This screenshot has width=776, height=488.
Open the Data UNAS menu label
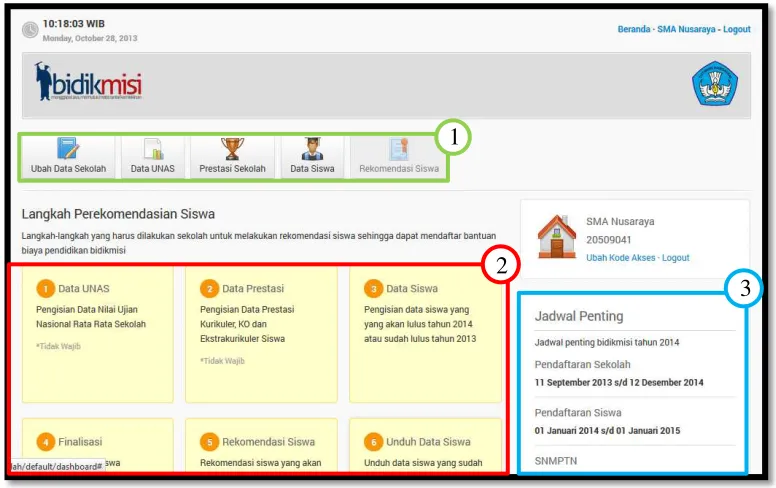click(x=152, y=168)
